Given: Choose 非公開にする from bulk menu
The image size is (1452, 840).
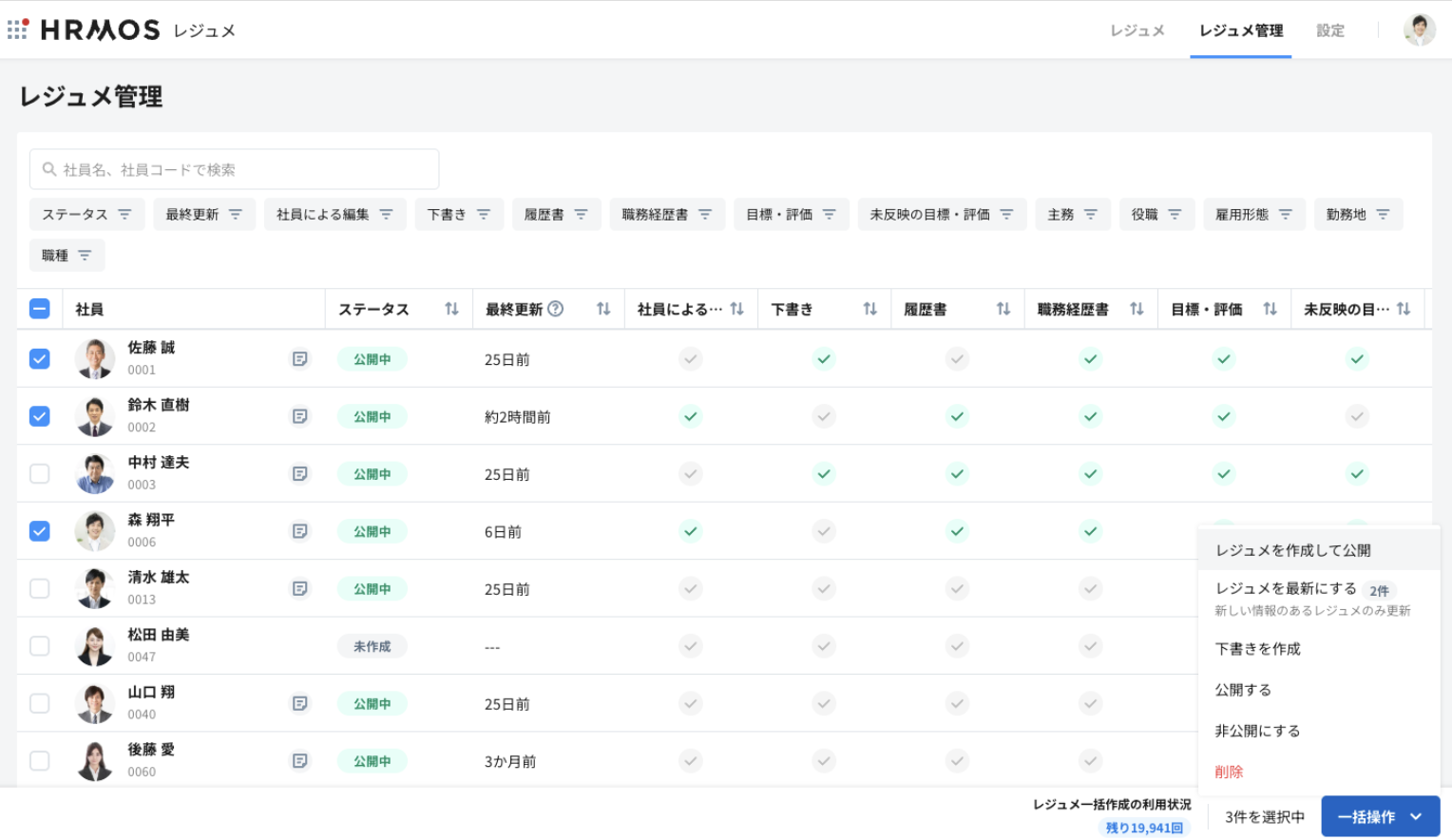Looking at the screenshot, I should pyautogui.click(x=1257, y=731).
